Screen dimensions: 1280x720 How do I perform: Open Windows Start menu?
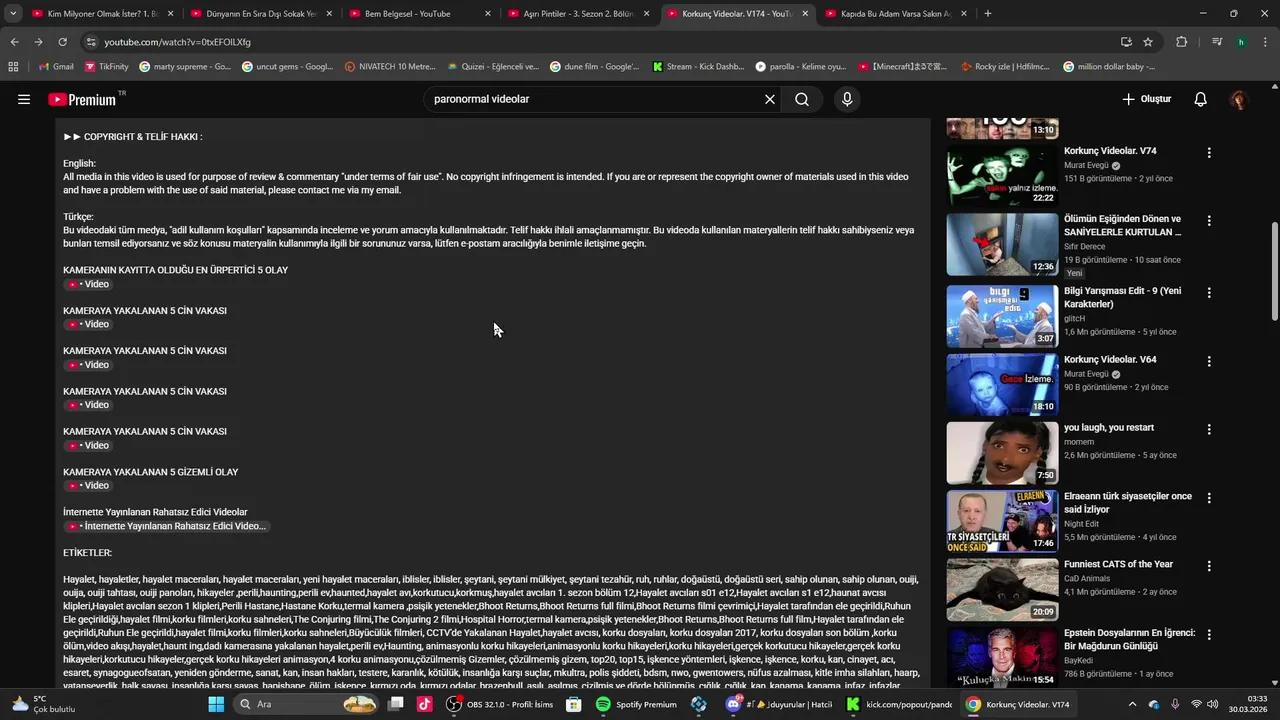216,704
